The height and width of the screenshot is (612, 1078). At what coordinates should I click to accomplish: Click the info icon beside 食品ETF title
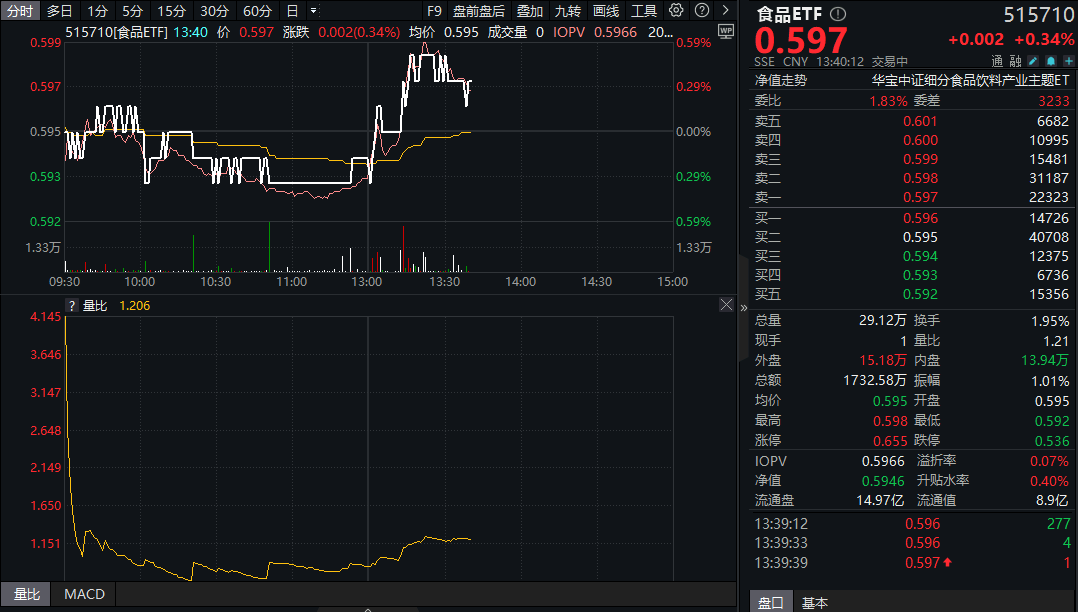pos(838,14)
